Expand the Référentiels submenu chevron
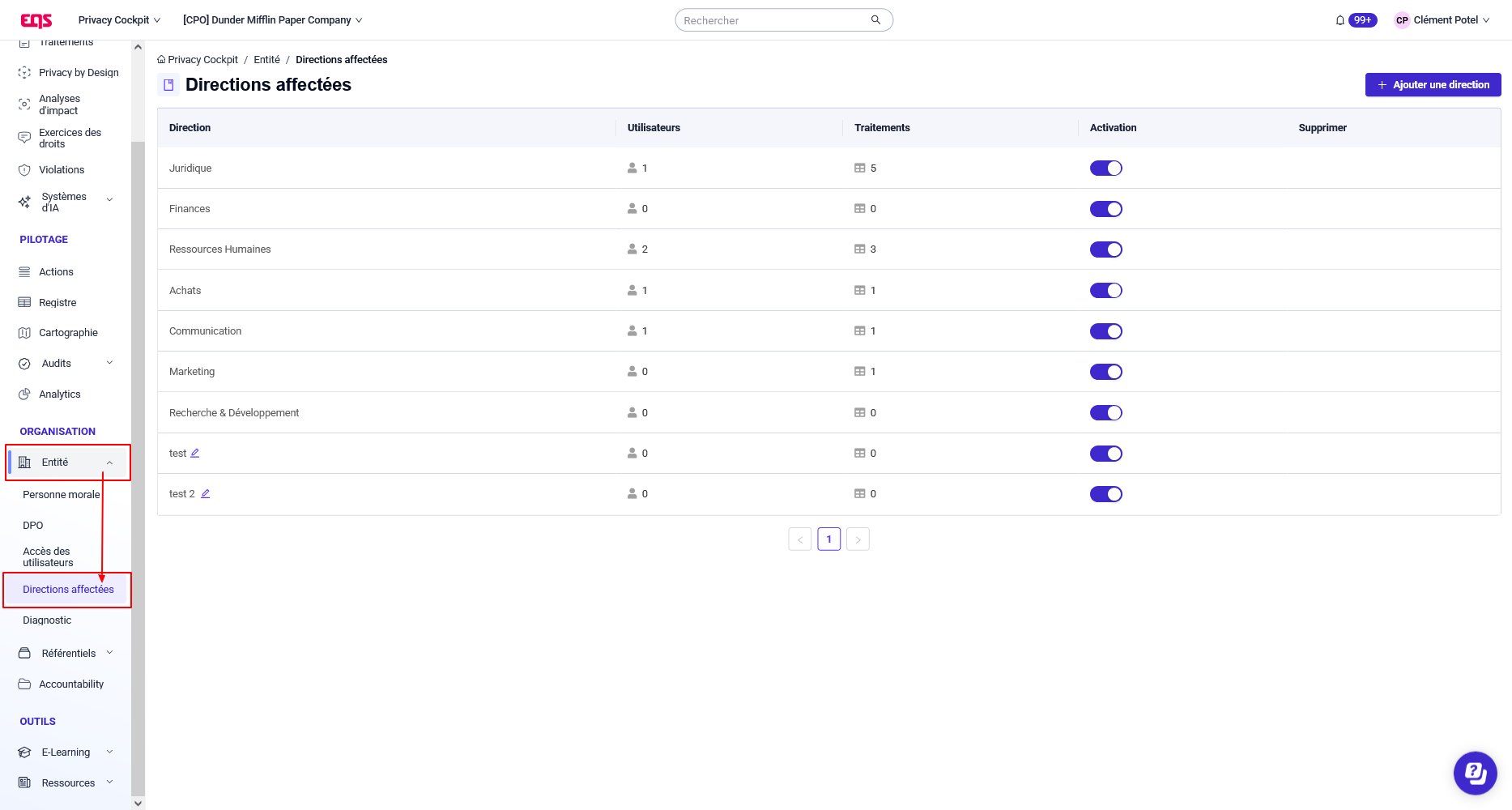The width and height of the screenshot is (1512, 810). click(110, 653)
